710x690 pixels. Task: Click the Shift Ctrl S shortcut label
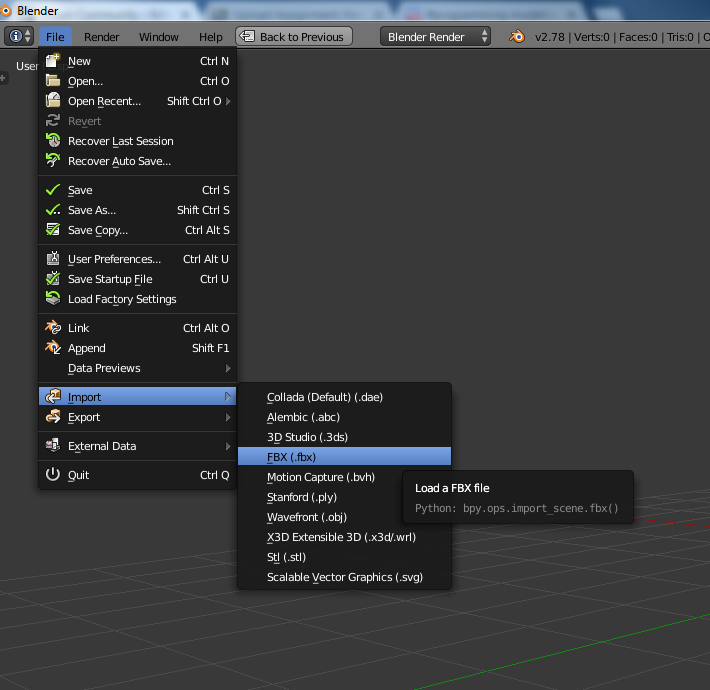click(x=203, y=210)
